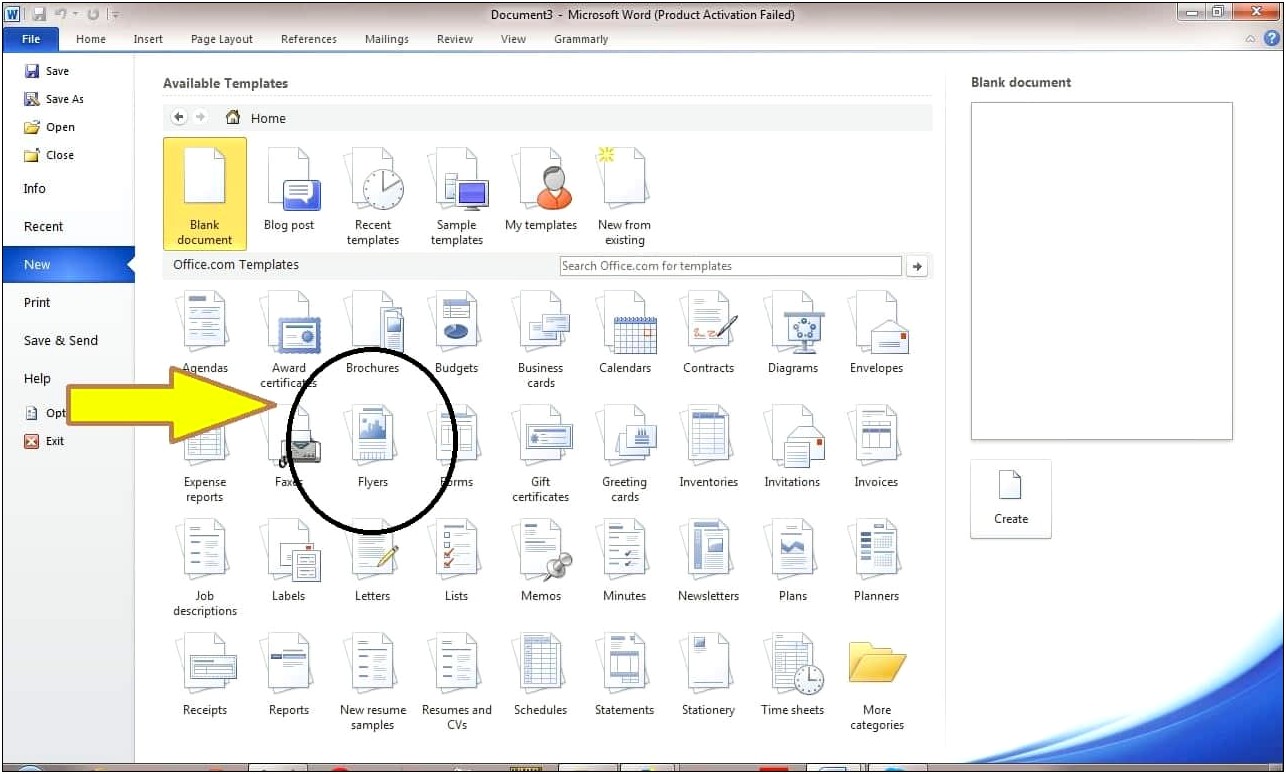Open the Recent documents section
The width and height of the screenshot is (1286, 774).
click(x=43, y=227)
